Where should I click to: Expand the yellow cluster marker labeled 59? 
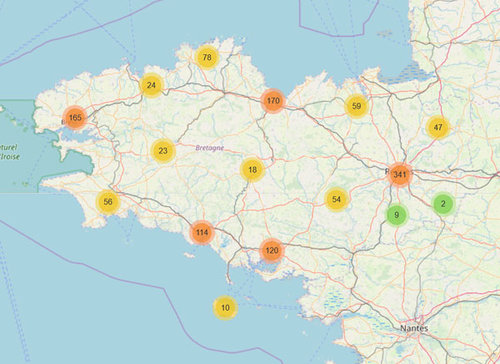(357, 106)
